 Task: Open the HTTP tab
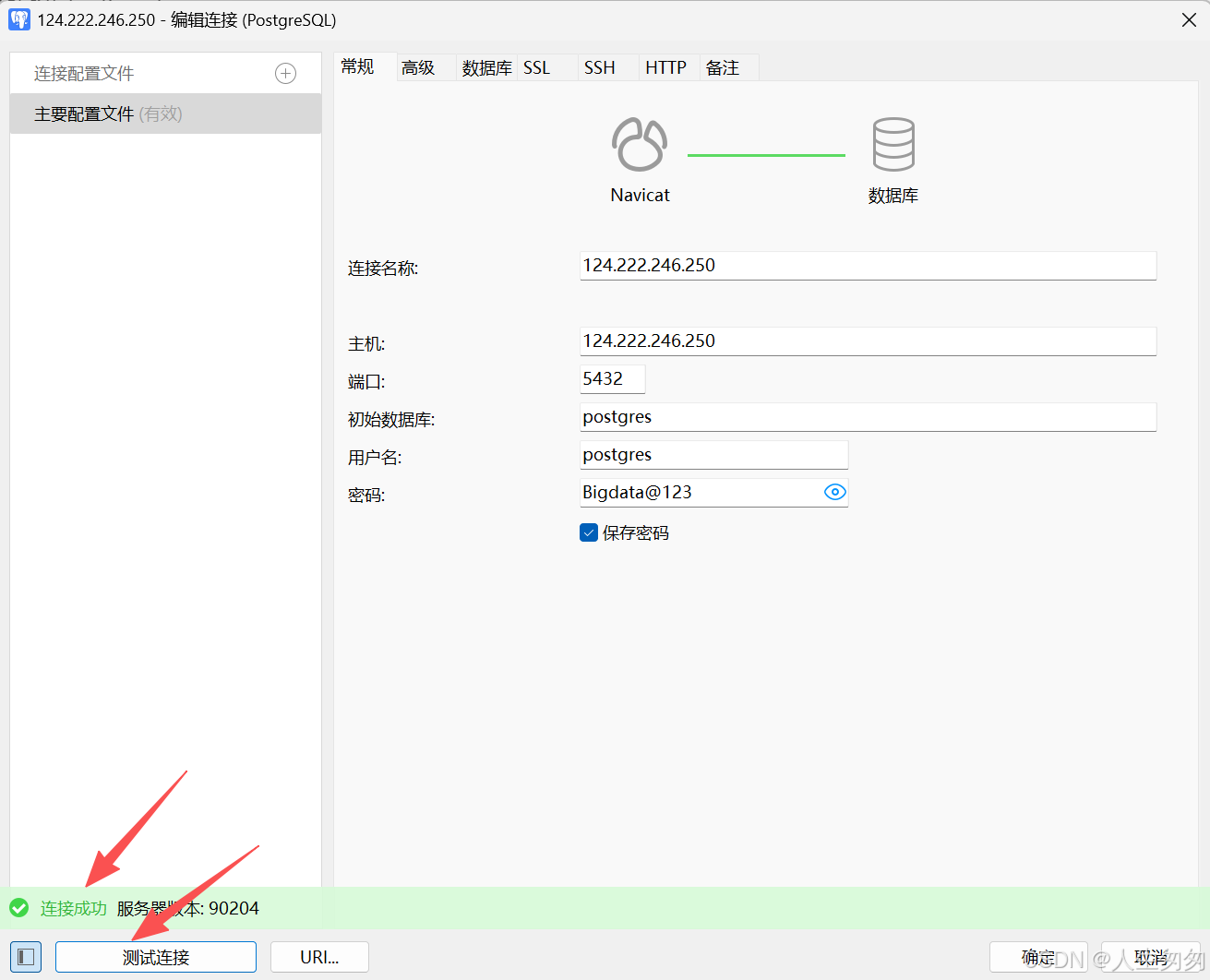click(x=669, y=67)
